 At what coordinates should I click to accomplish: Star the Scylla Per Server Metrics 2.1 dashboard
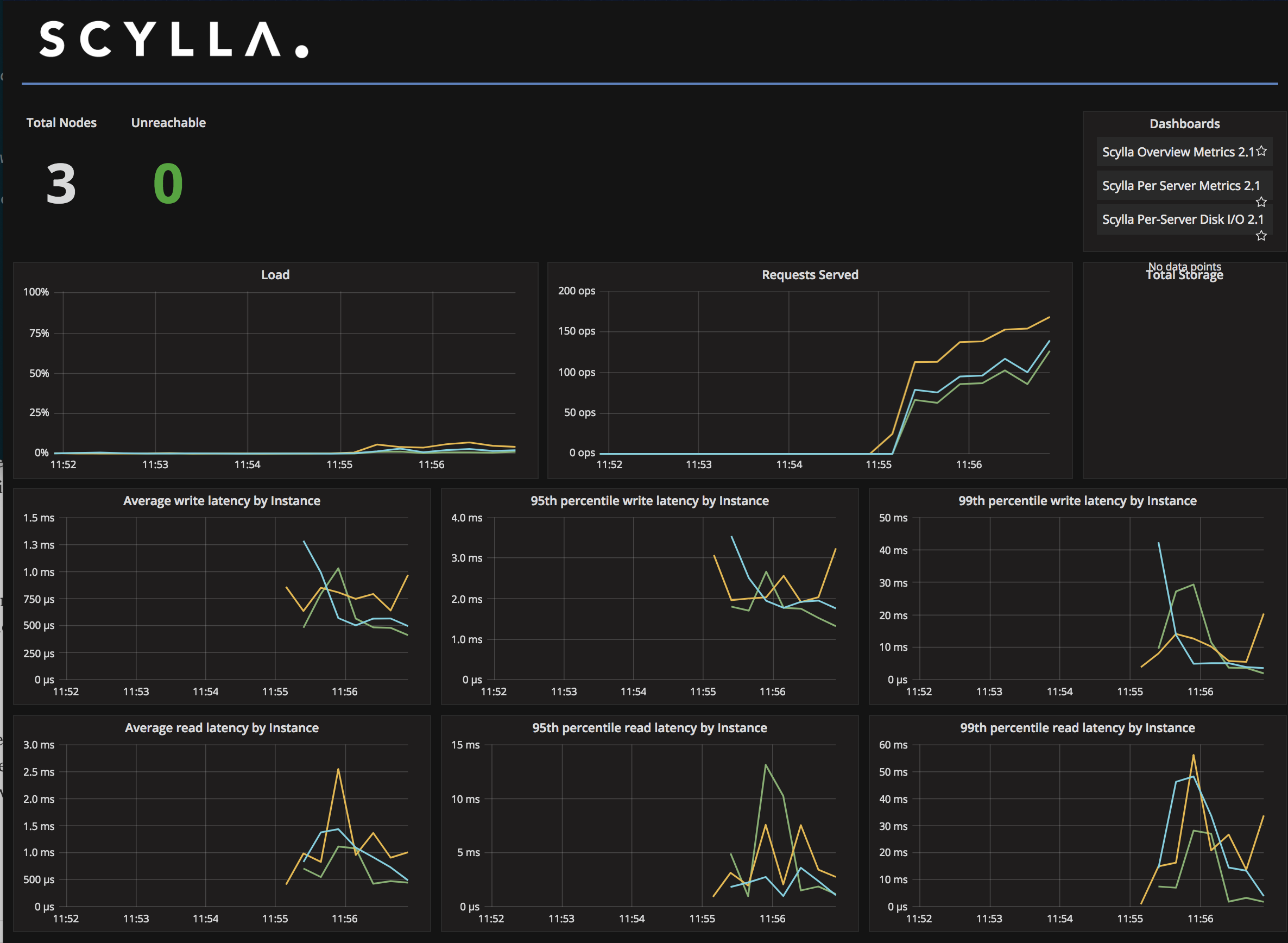1261,202
